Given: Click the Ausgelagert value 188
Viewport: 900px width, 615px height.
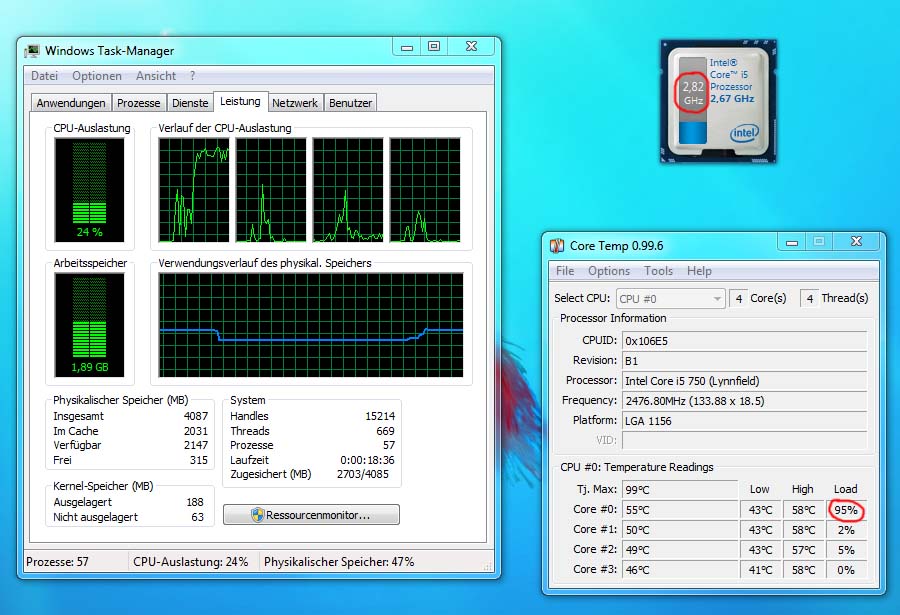Looking at the screenshot, I should (x=195, y=502).
